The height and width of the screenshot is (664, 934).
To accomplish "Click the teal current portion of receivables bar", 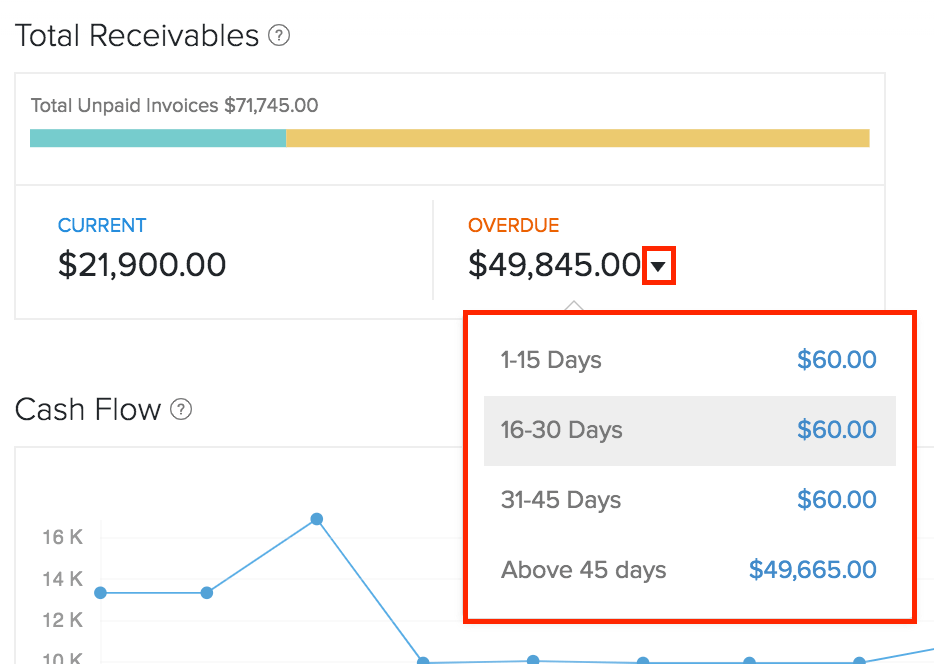I will (158, 138).
